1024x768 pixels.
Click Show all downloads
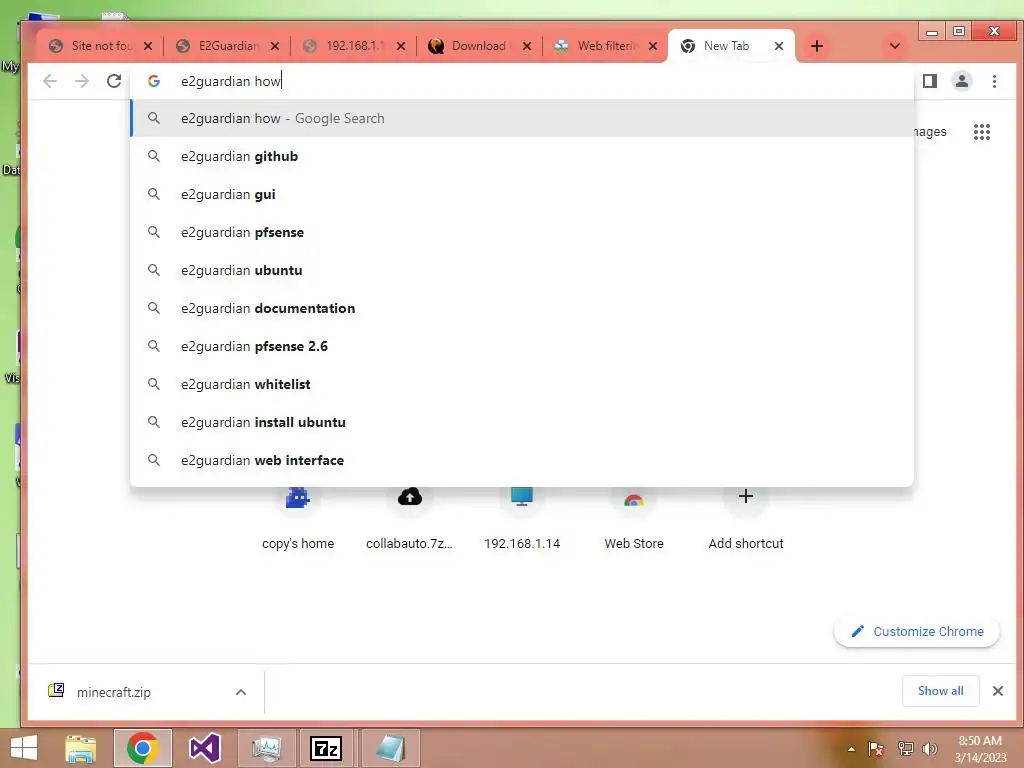pyautogui.click(x=940, y=691)
